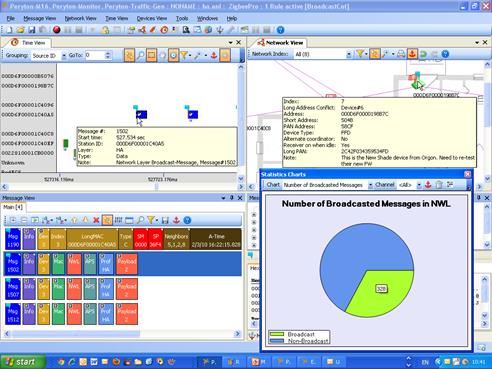
Task: Open the magnifier search tool in Time View
Action: (140, 55)
